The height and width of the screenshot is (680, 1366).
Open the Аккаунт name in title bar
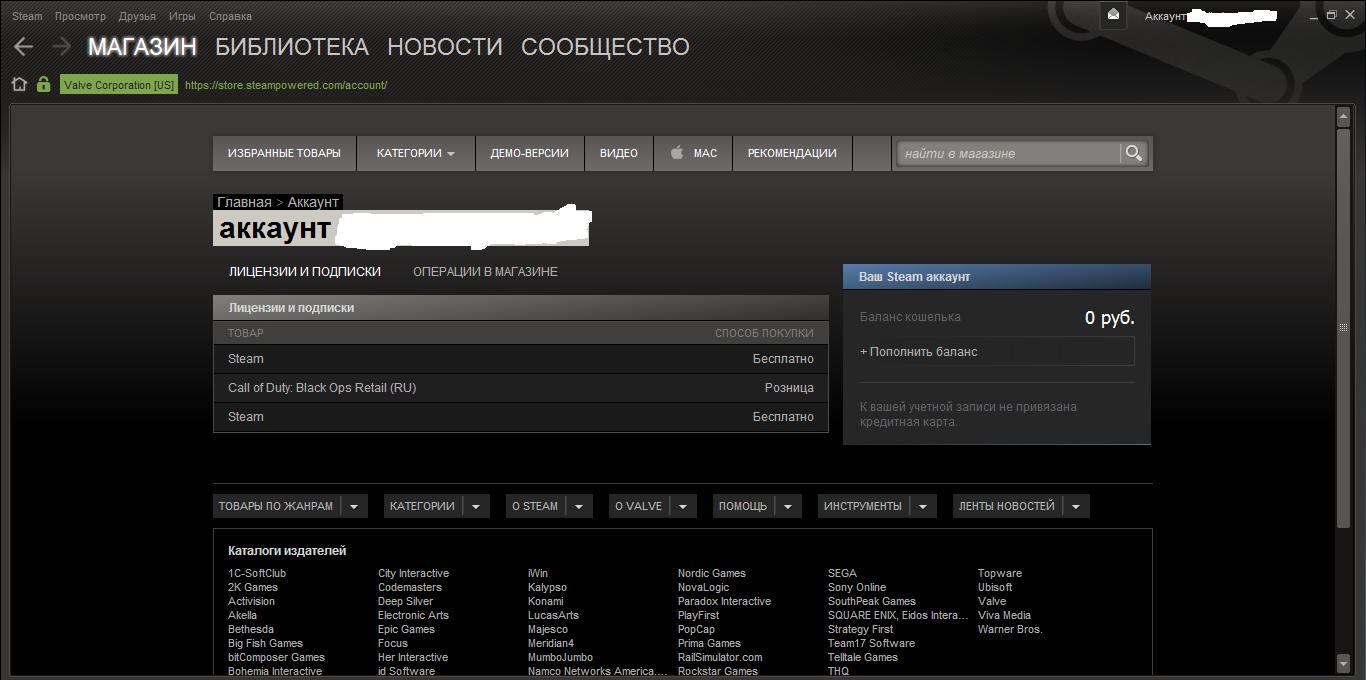pyautogui.click(x=1211, y=16)
